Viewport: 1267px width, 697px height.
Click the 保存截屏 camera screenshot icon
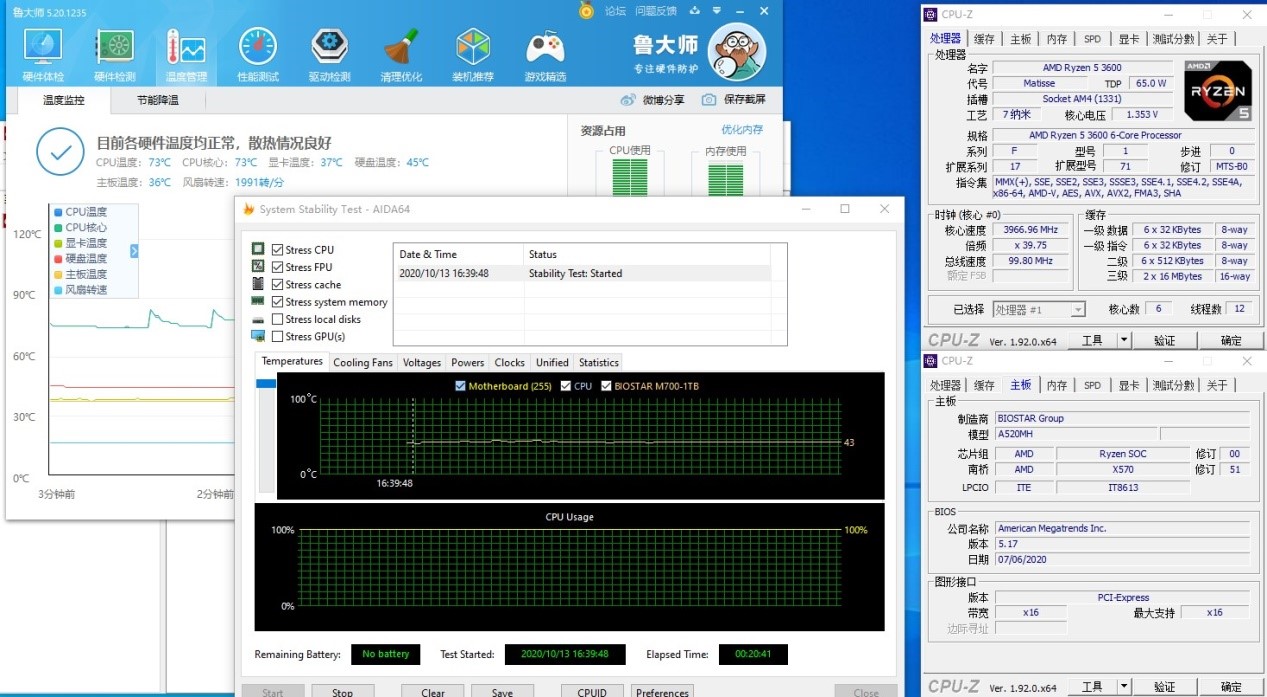pos(709,100)
